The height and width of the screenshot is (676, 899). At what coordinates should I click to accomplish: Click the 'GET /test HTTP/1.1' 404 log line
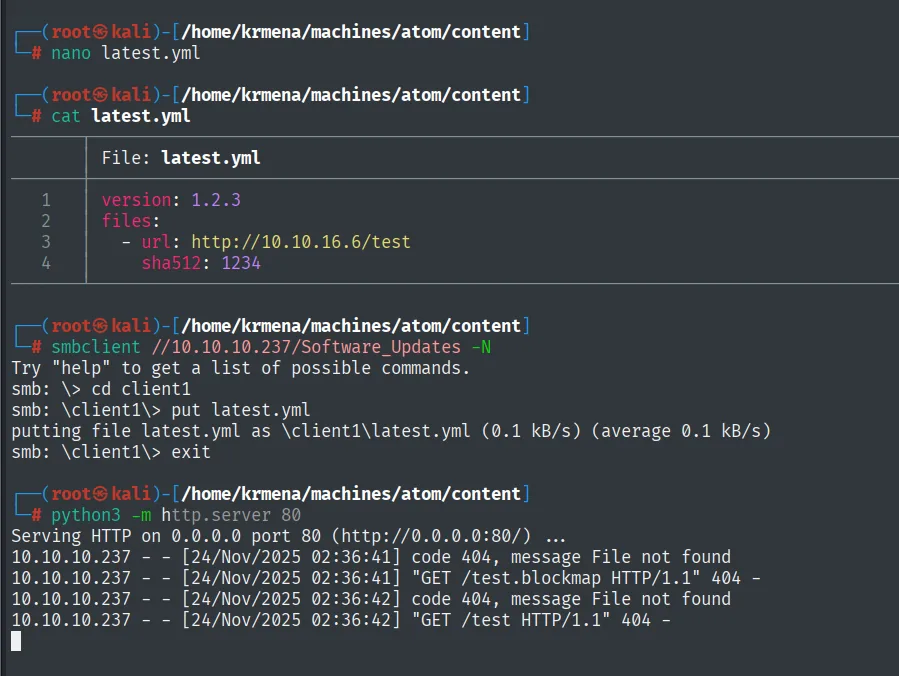[341, 620]
